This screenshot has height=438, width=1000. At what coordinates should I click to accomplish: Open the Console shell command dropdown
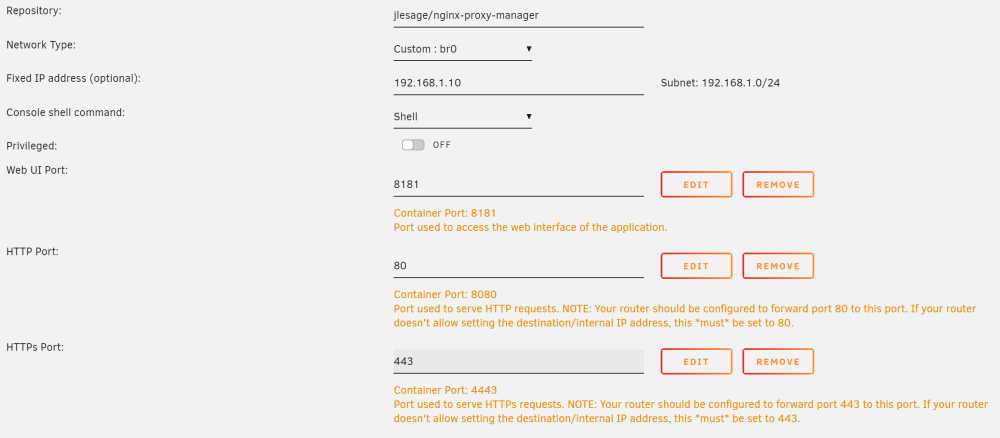462,117
